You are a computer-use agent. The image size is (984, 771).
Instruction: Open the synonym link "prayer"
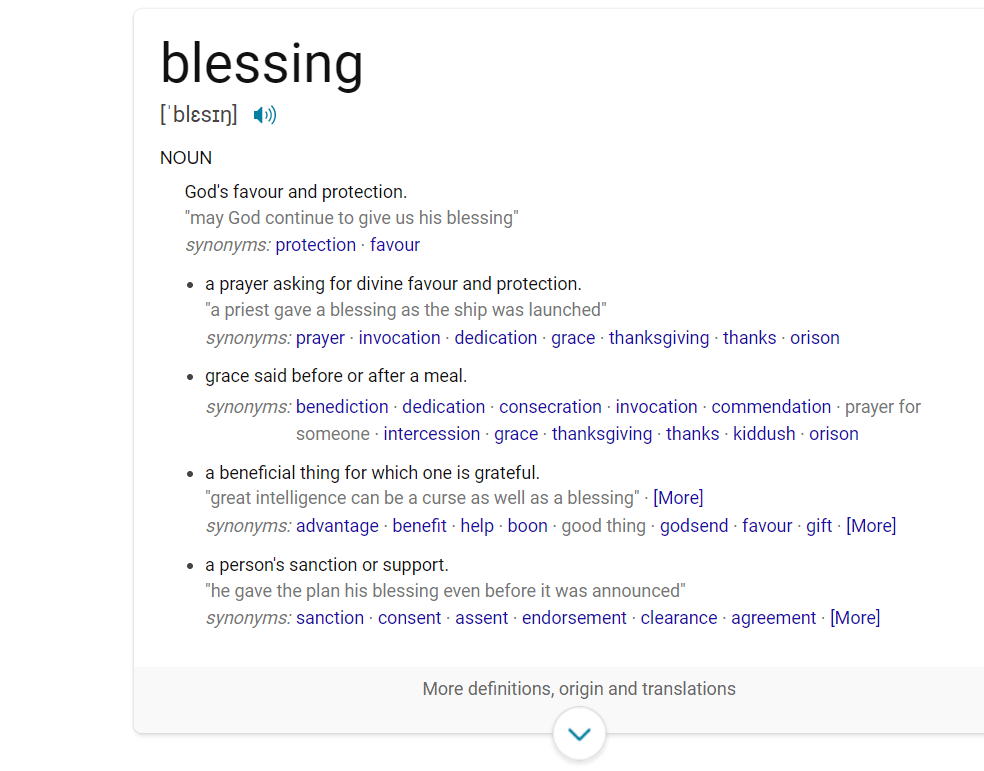point(320,338)
